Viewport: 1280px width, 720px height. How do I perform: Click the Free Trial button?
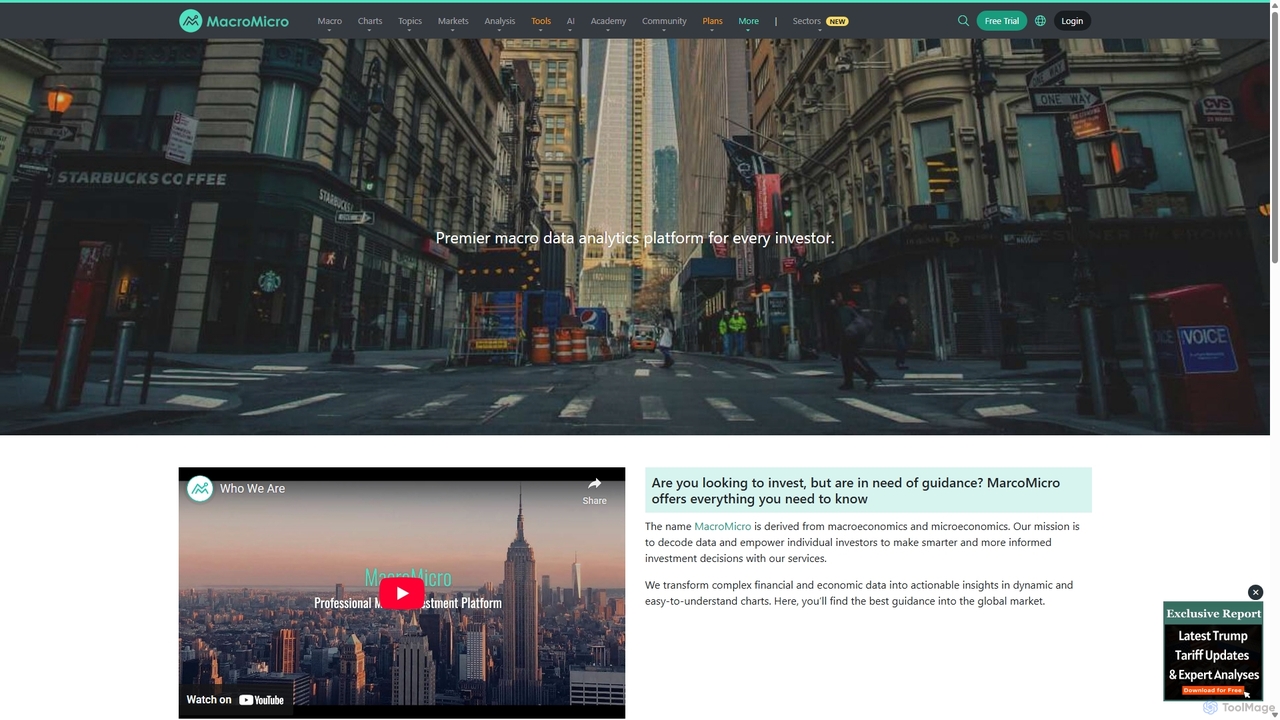pos(1001,21)
